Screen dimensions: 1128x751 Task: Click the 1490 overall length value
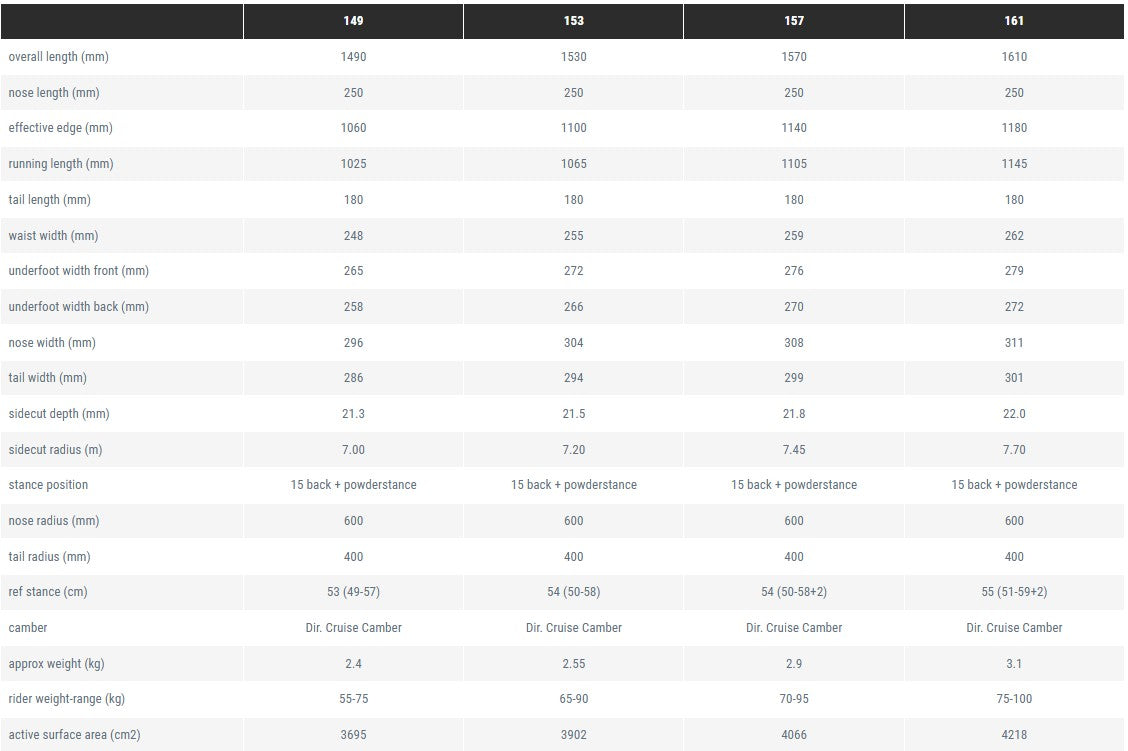pos(353,57)
